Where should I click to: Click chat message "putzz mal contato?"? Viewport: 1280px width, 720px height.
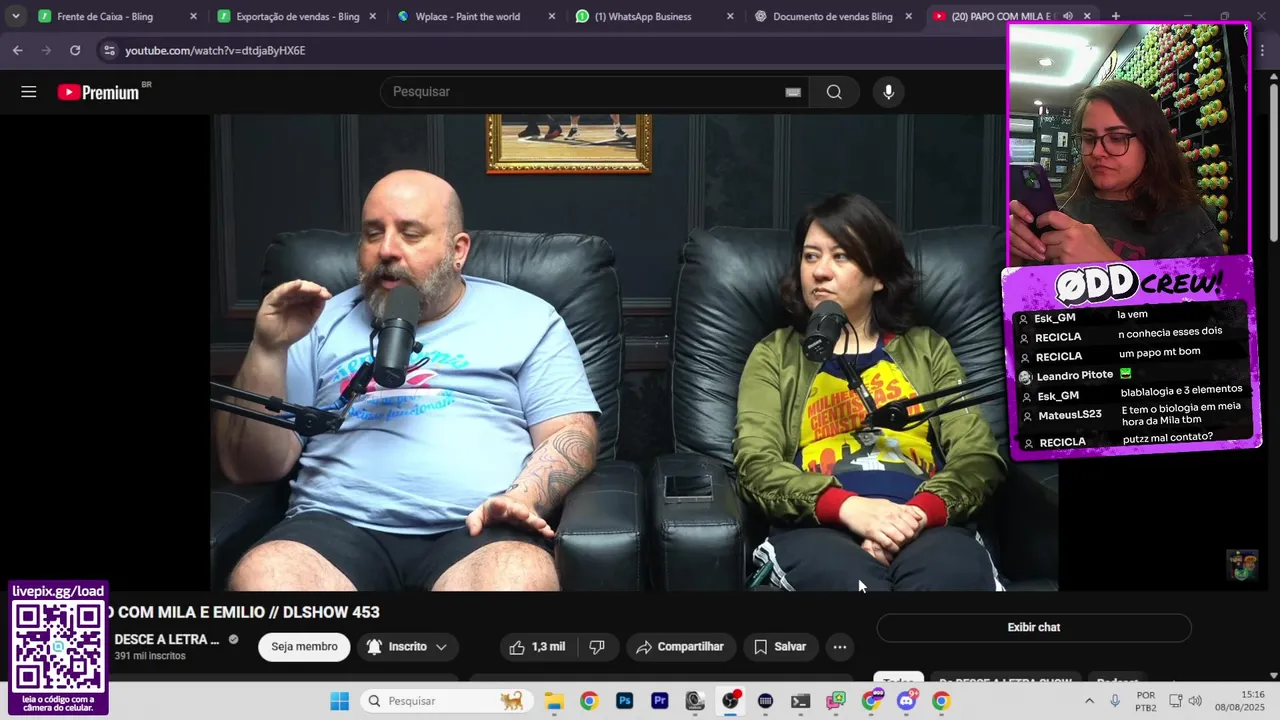point(1168,437)
